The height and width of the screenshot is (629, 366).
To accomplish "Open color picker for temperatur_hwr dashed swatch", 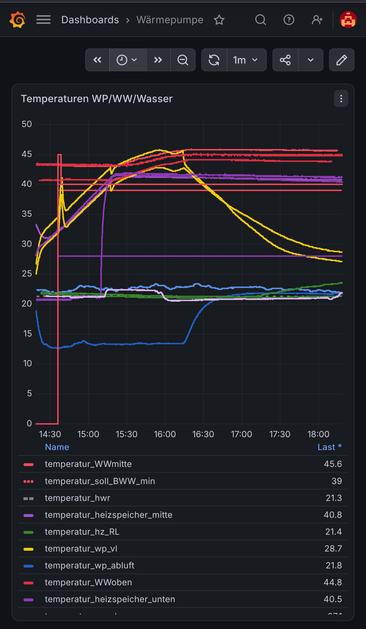I will pos(28,498).
